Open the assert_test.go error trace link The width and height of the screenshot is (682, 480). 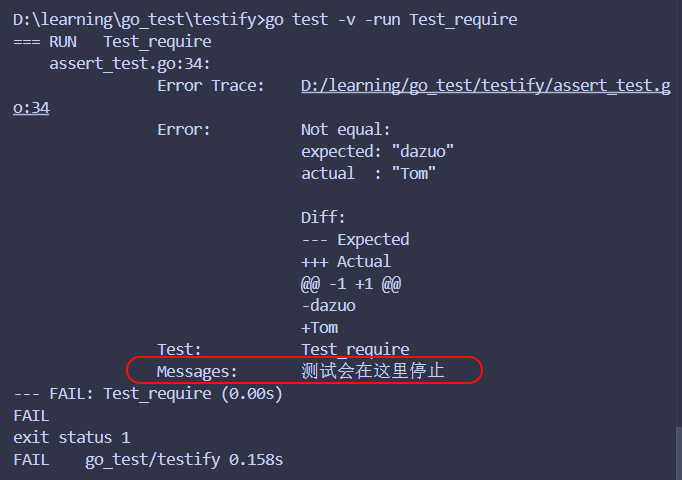485,87
